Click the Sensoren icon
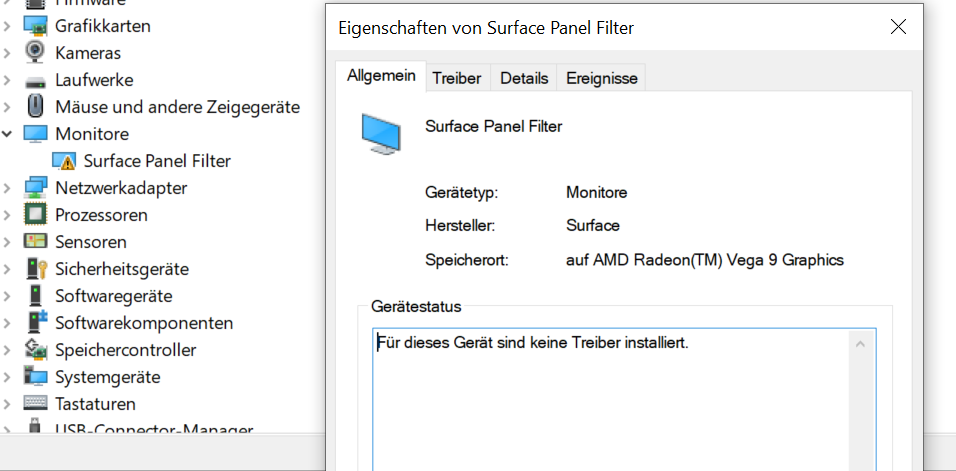 click(35, 241)
